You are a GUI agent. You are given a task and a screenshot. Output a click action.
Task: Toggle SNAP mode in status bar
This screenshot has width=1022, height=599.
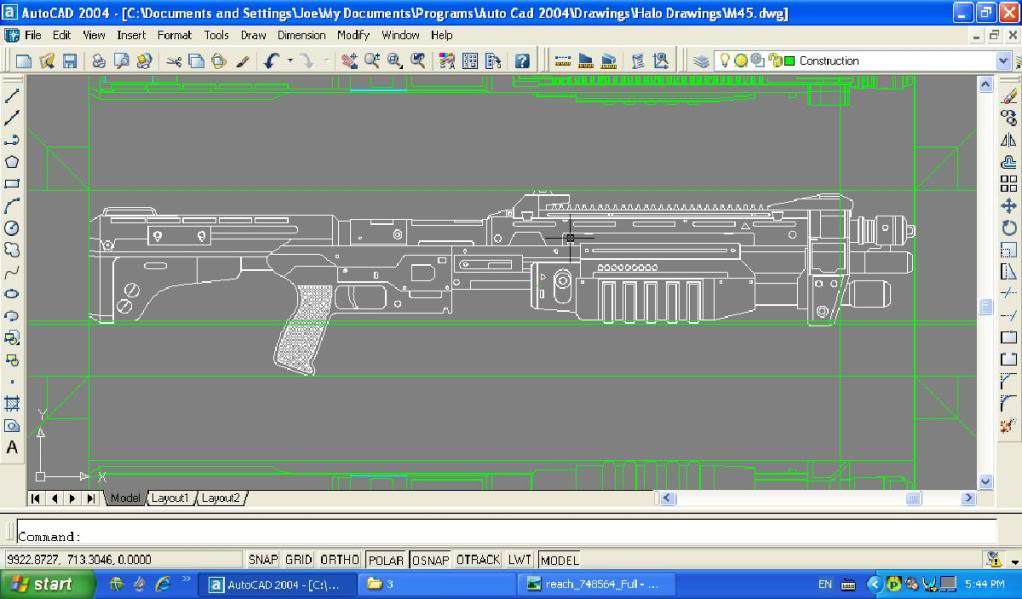tap(263, 560)
